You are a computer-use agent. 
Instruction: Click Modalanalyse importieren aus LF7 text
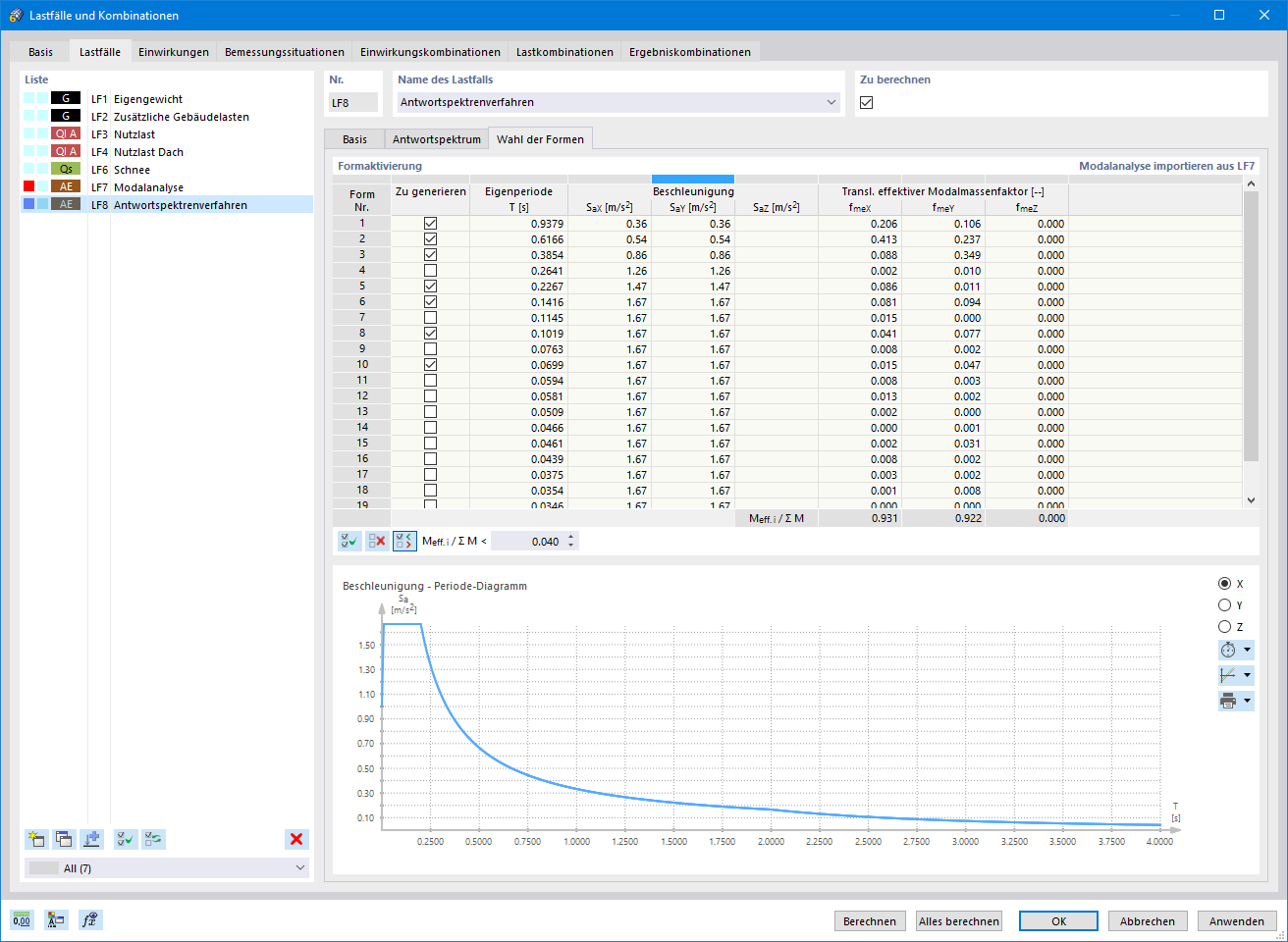tap(1166, 166)
